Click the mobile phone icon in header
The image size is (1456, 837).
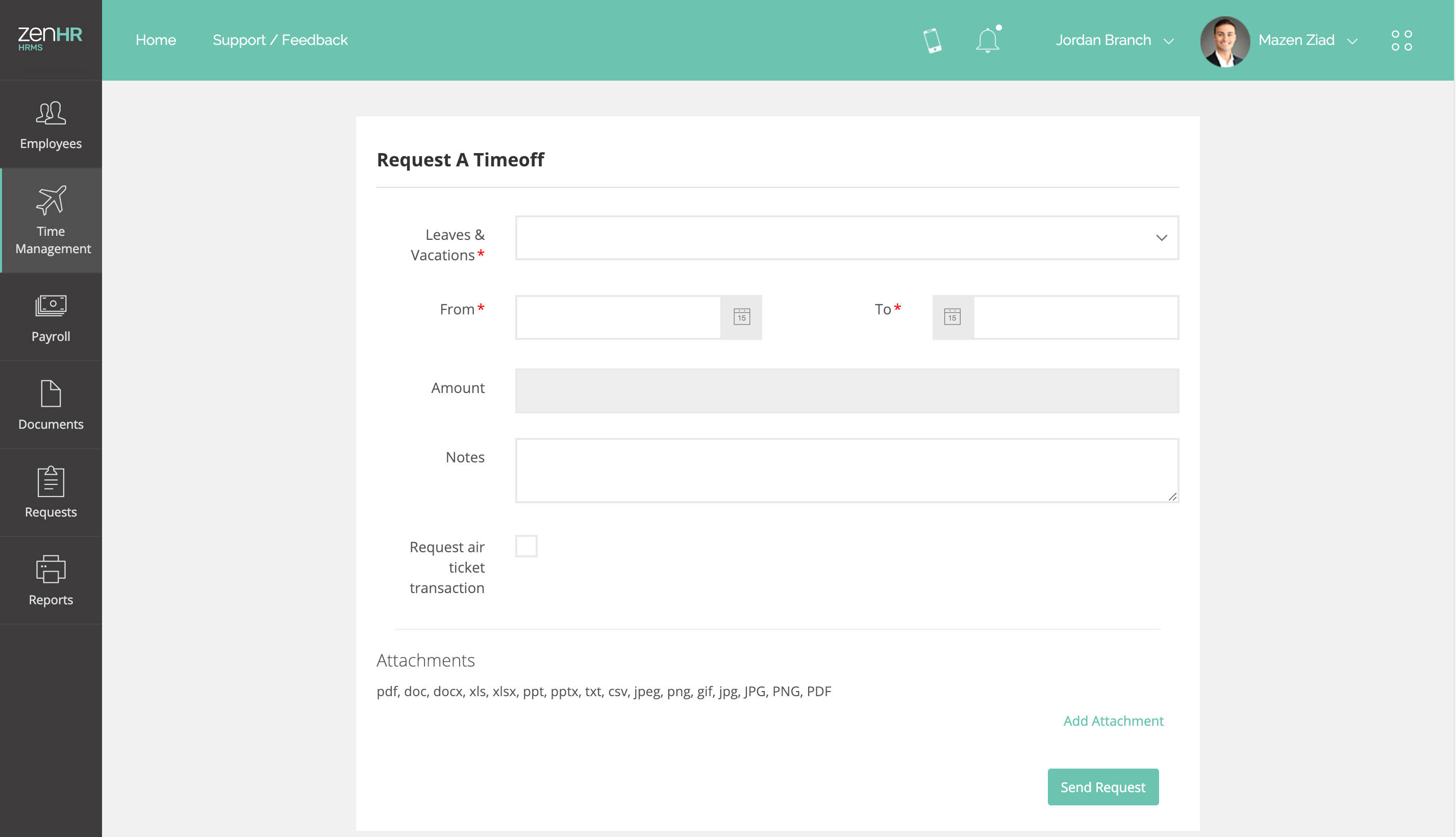click(x=932, y=40)
